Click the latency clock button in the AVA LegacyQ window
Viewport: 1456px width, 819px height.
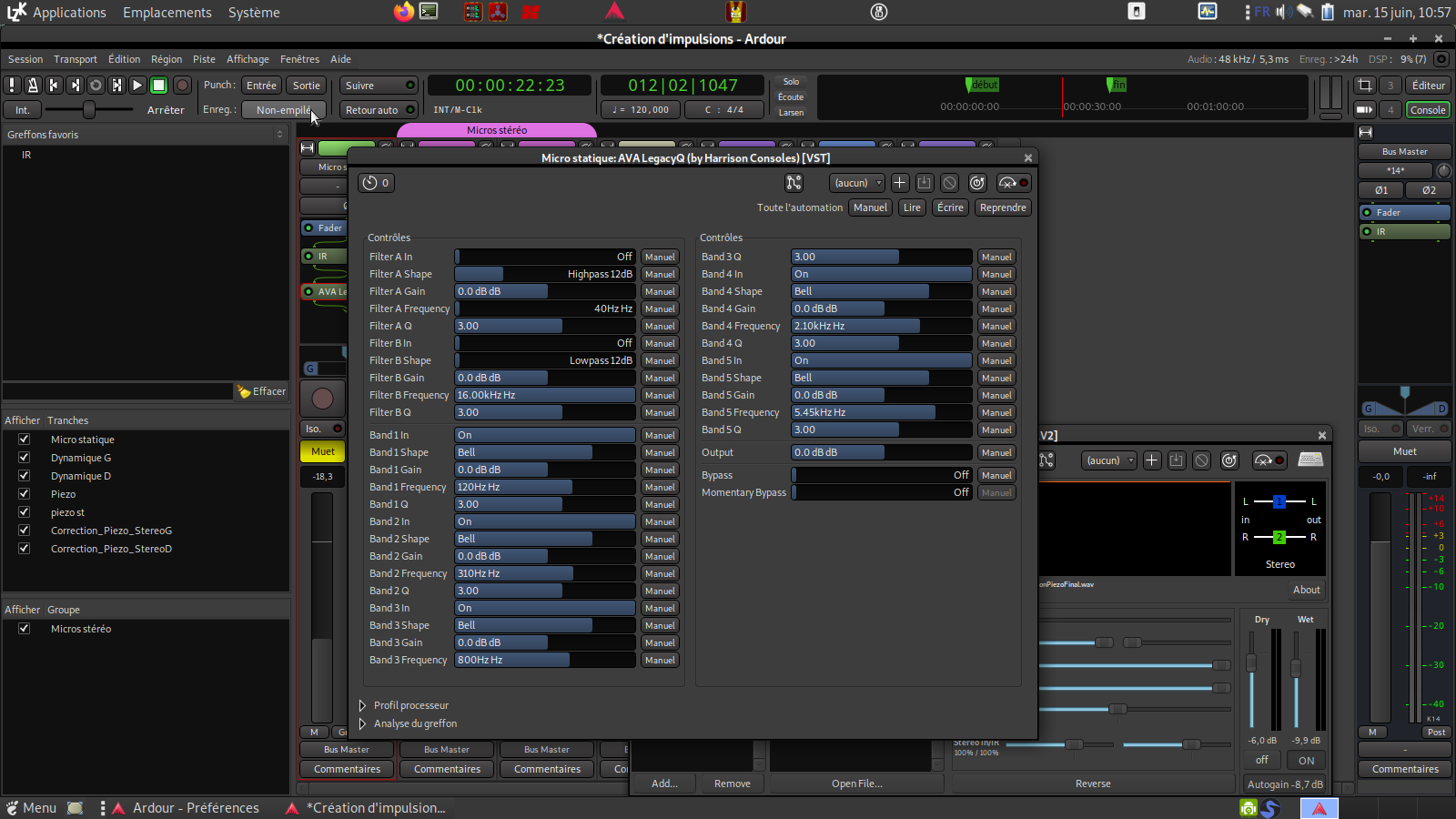pos(376,183)
